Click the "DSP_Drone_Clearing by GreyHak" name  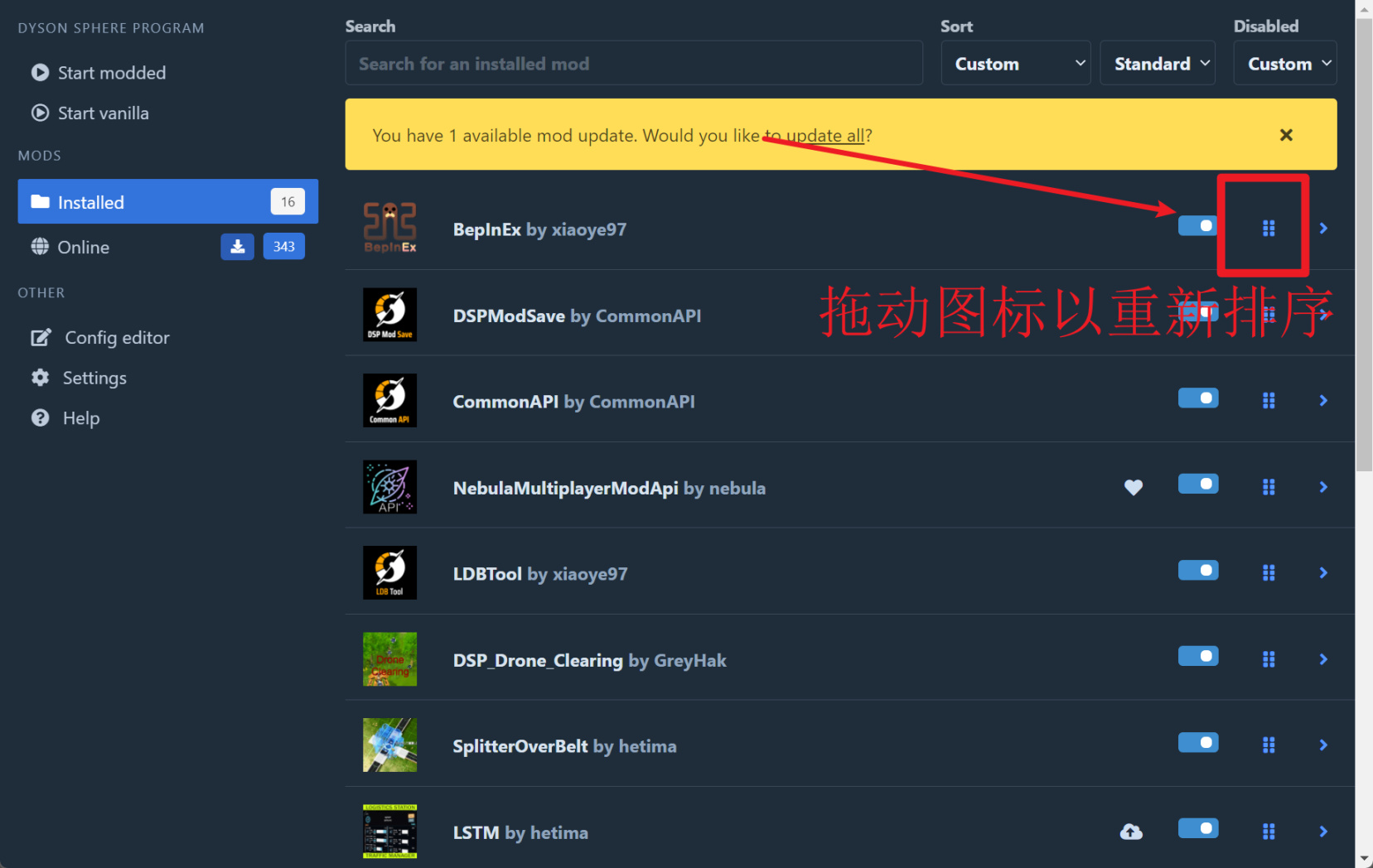click(x=589, y=660)
